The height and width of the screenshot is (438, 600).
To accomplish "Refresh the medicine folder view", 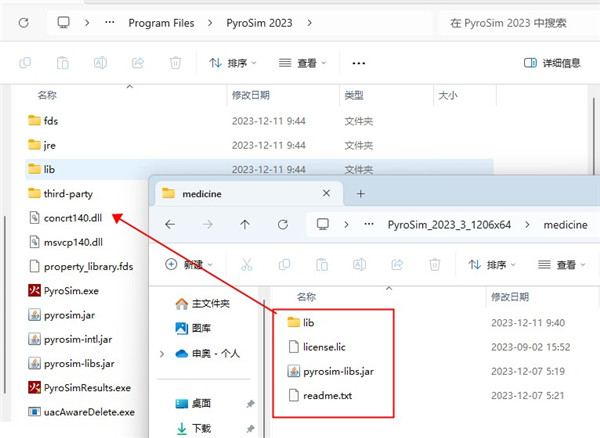I will (283, 224).
